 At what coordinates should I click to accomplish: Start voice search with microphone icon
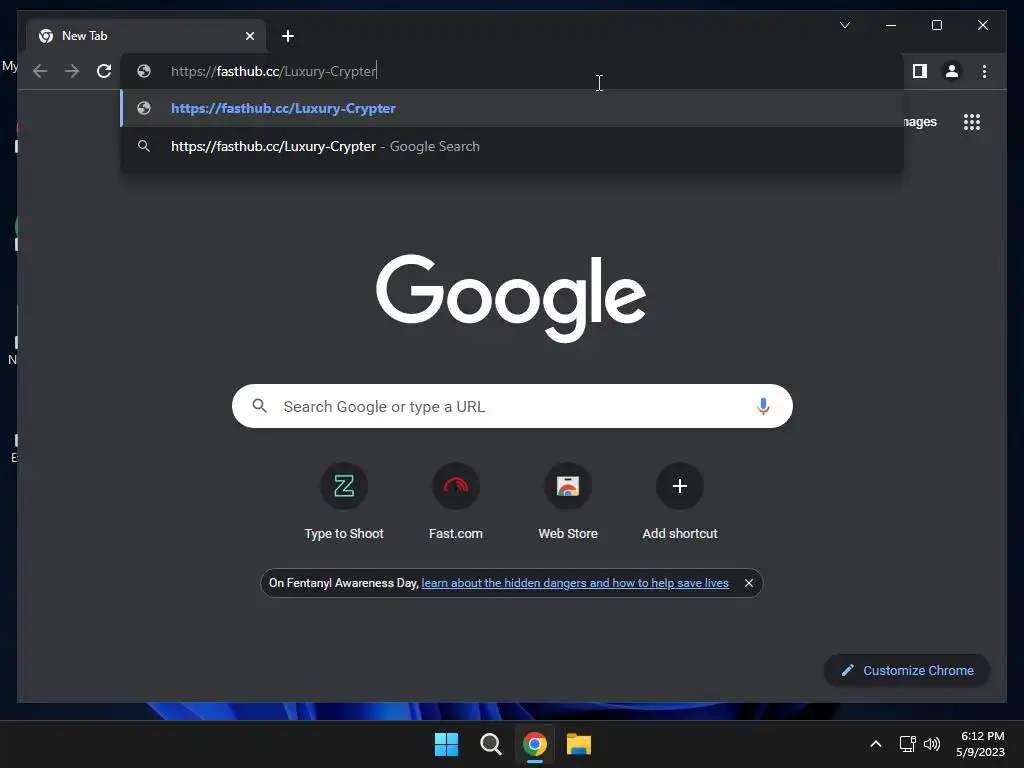[x=763, y=406]
